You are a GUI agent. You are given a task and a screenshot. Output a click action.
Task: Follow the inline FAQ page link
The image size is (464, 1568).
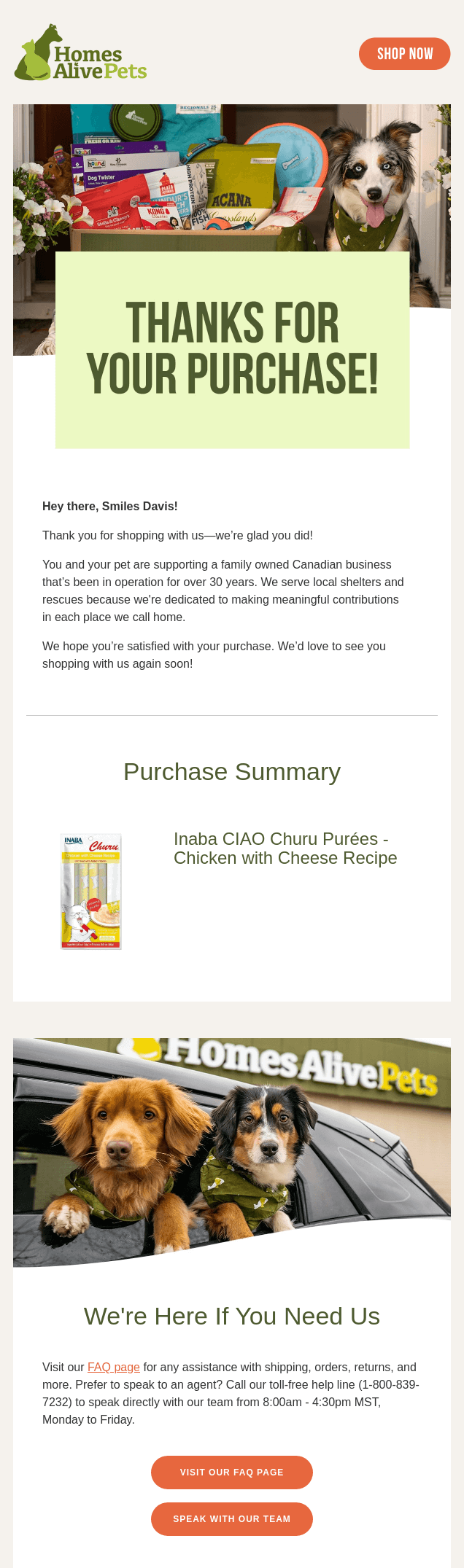[x=114, y=1367]
